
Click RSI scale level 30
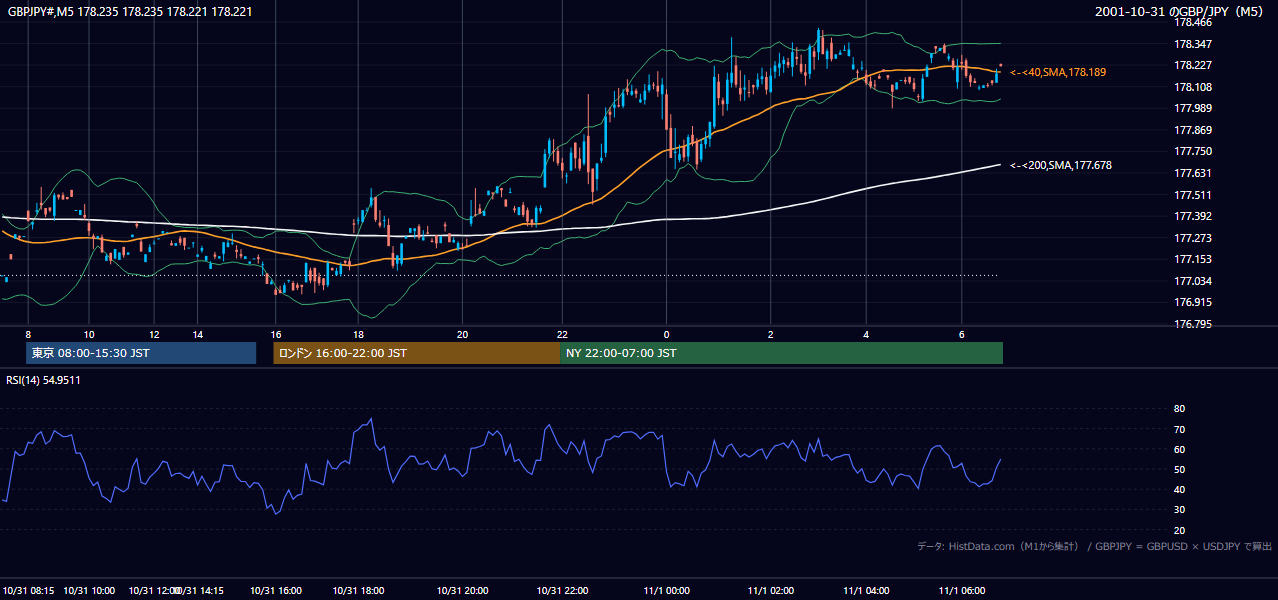point(1179,510)
